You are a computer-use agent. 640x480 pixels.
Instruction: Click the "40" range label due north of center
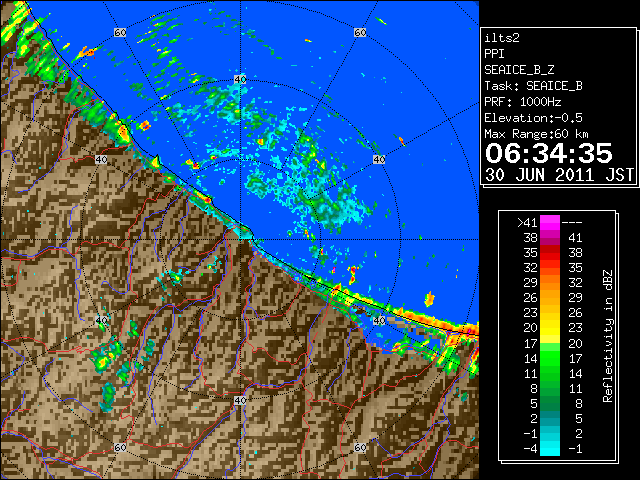[x=240, y=79]
